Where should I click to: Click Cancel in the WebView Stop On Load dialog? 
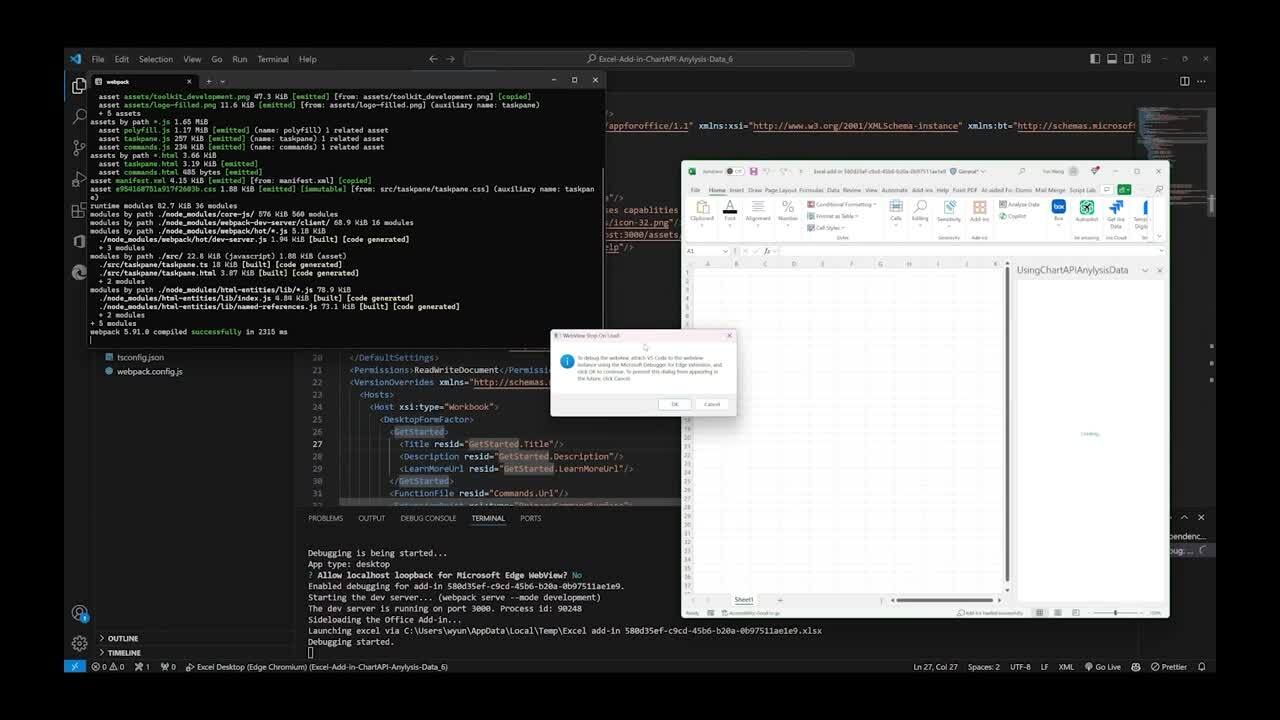(x=712, y=404)
